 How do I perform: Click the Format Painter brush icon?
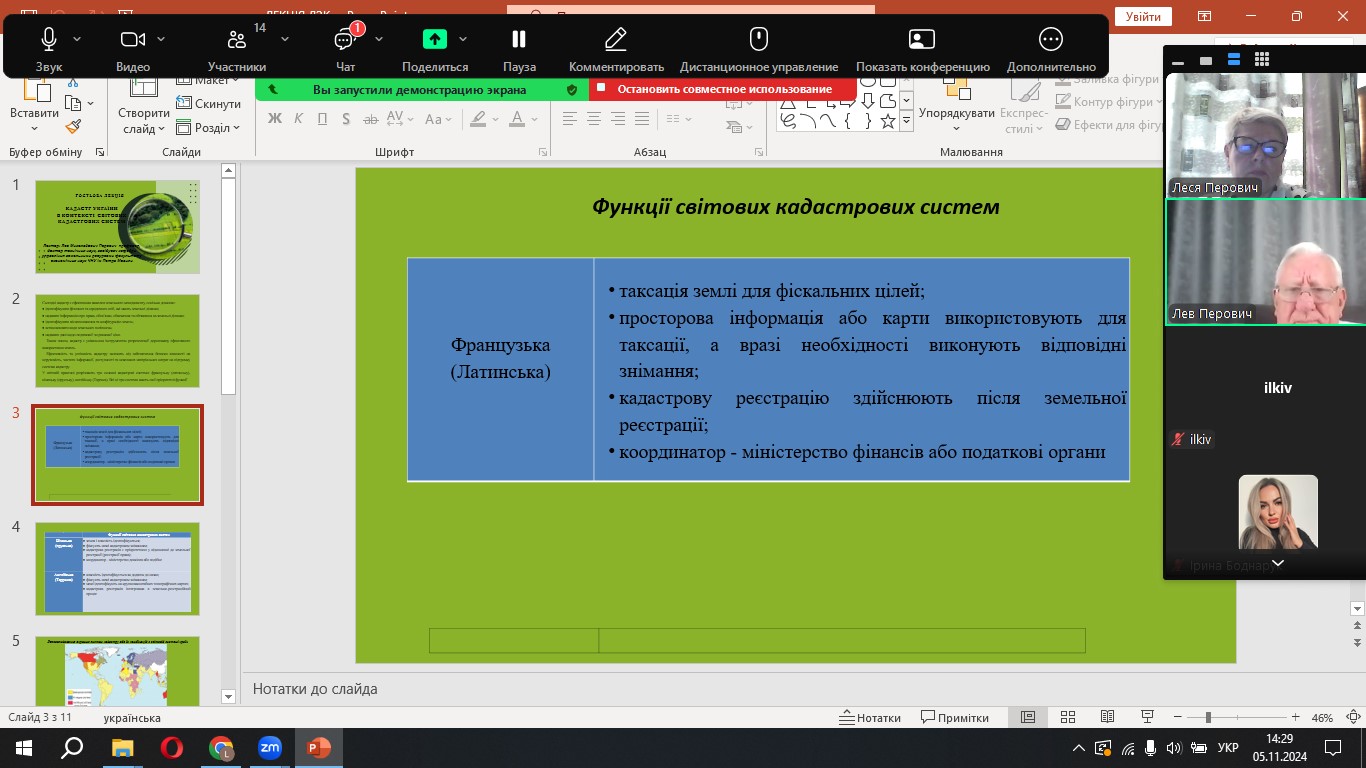click(73, 126)
